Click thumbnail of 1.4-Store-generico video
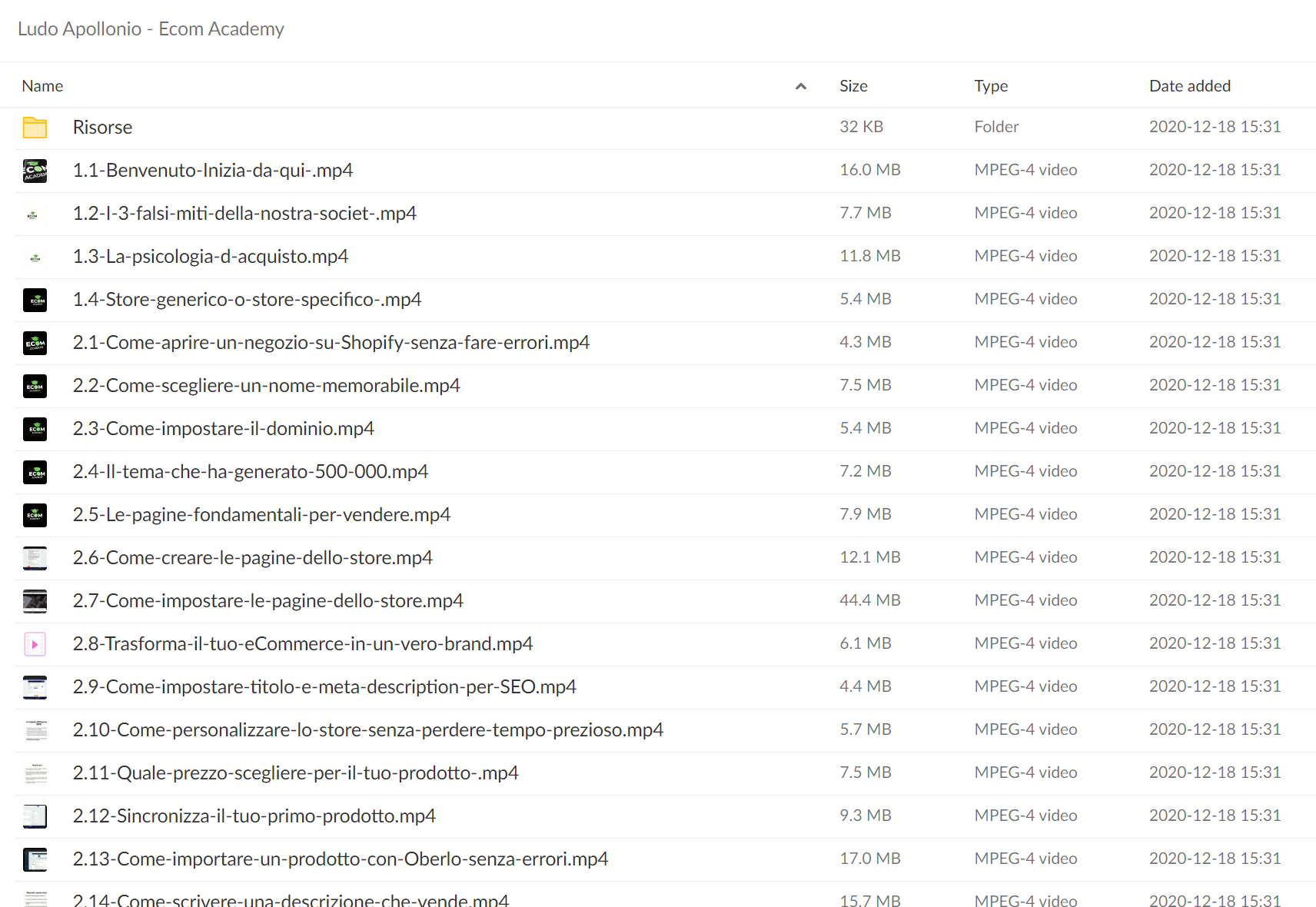Viewport: 1316px width, 907px height. tap(35, 299)
